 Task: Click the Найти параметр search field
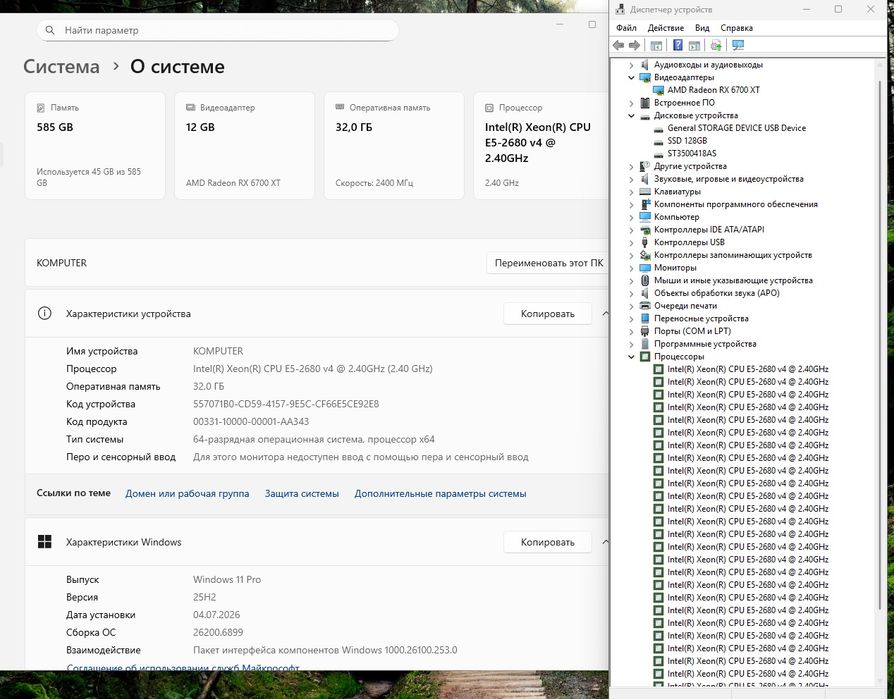(218, 30)
